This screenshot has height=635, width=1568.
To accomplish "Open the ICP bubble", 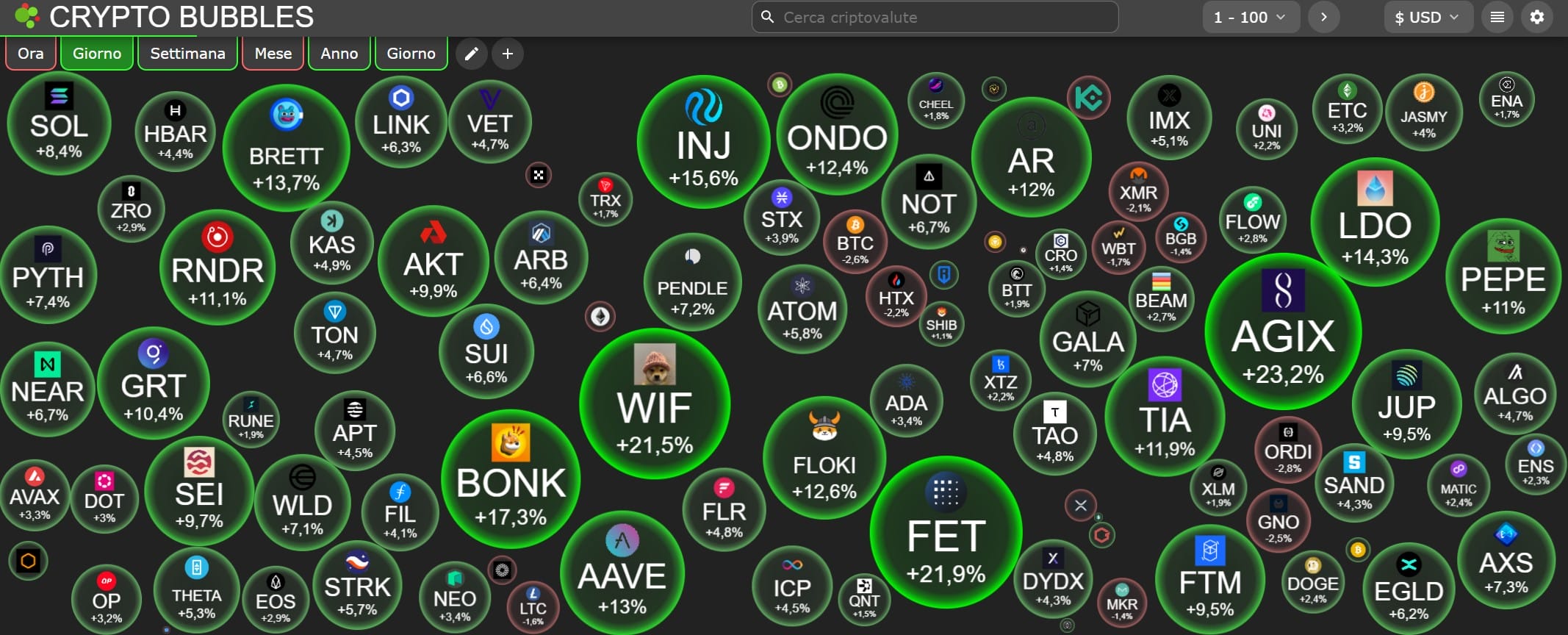I will coord(791,586).
